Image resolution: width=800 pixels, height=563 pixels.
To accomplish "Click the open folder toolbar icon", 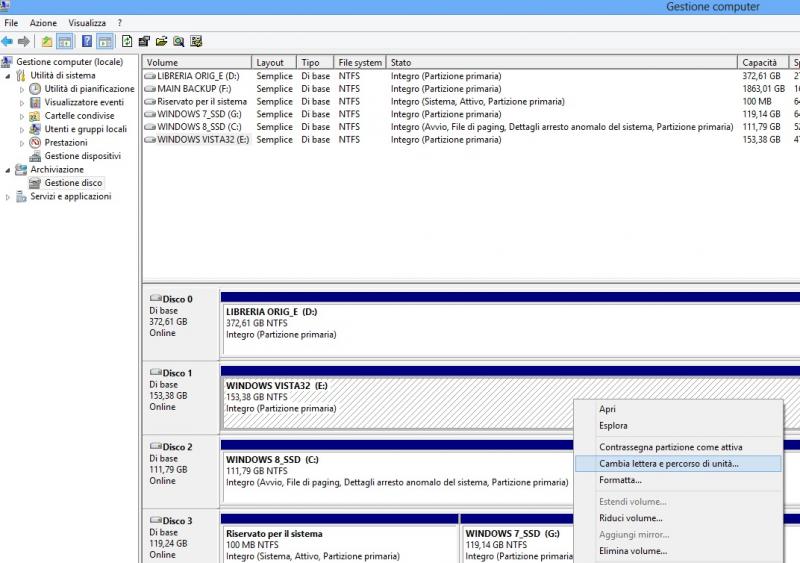I will click(161, 41).
